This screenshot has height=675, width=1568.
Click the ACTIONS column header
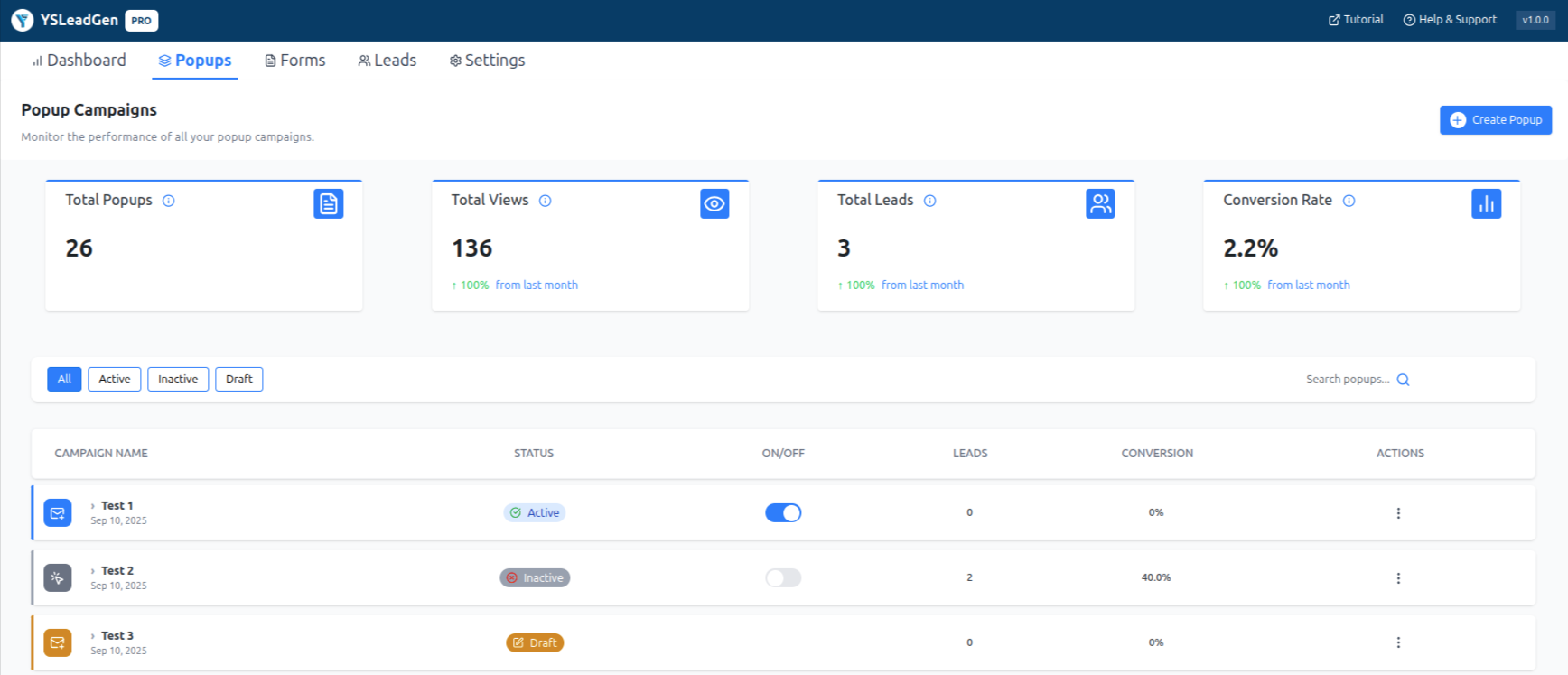1400,454
